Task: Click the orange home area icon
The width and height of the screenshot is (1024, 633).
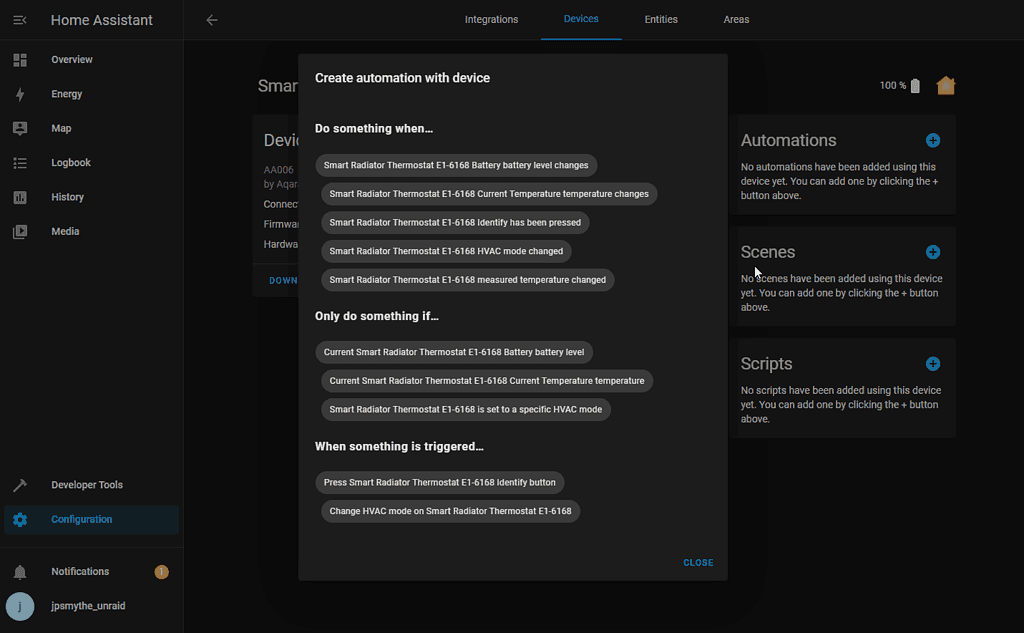Action: pyautogui.click(x=946, y=86)
